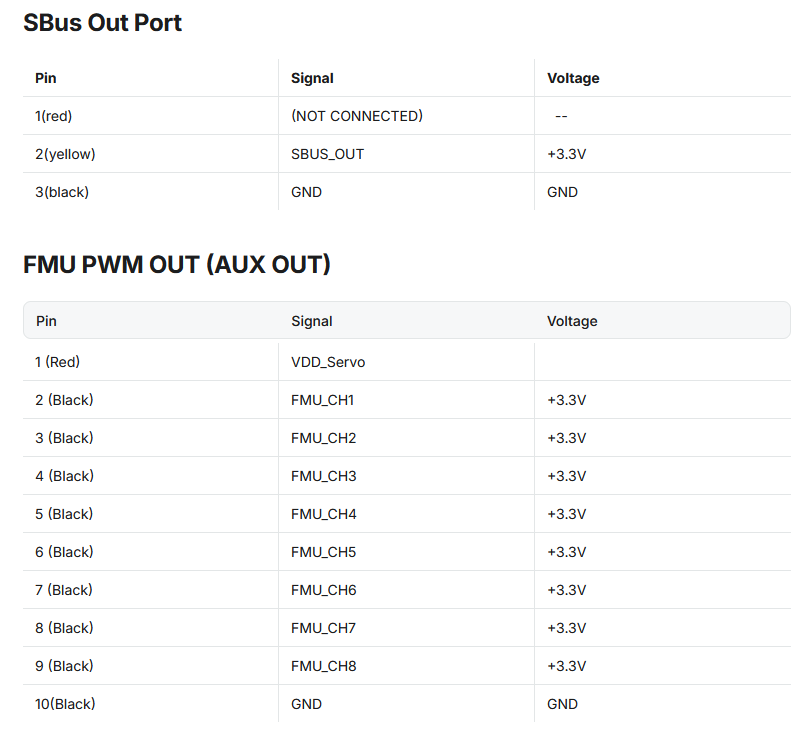The height and width of the screenshot is (729, 807).
Task: Click Pin header in SBus Out table
Action: [x=46, y=78]
